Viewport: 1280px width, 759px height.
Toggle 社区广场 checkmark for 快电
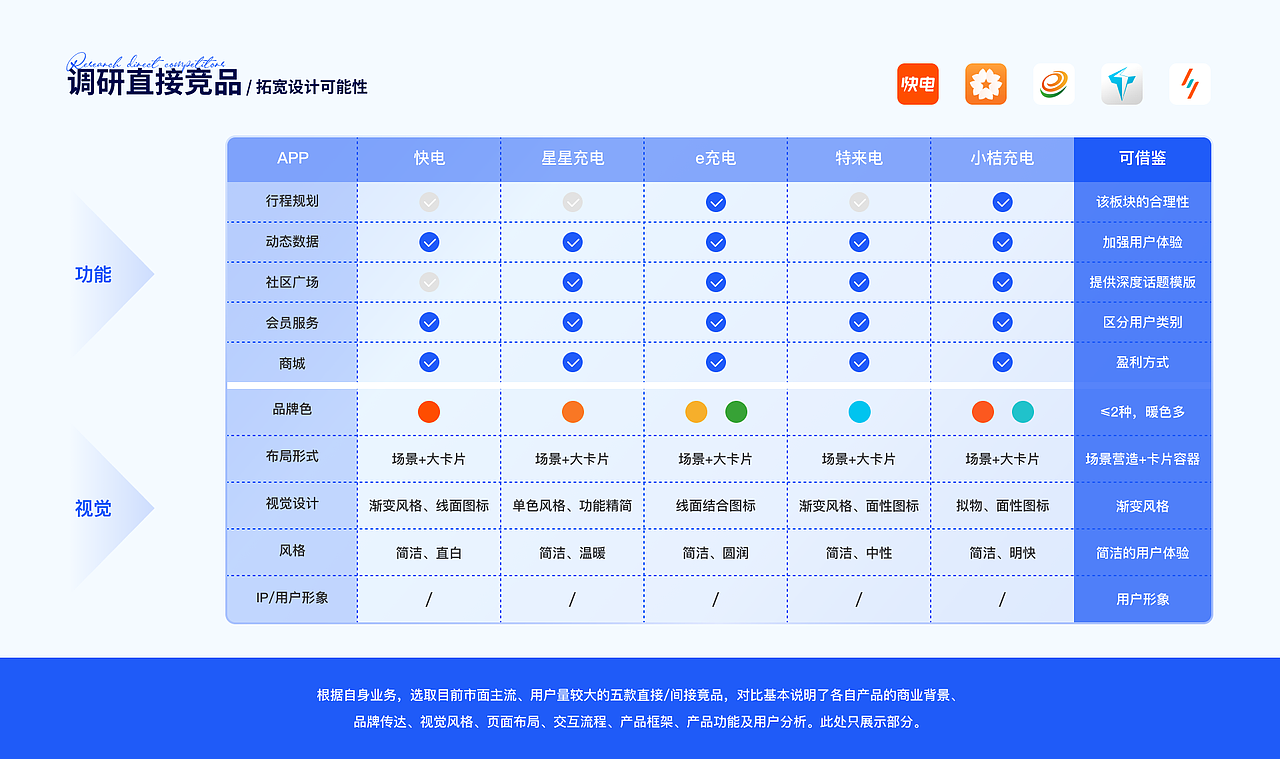[x=429, y=282]
